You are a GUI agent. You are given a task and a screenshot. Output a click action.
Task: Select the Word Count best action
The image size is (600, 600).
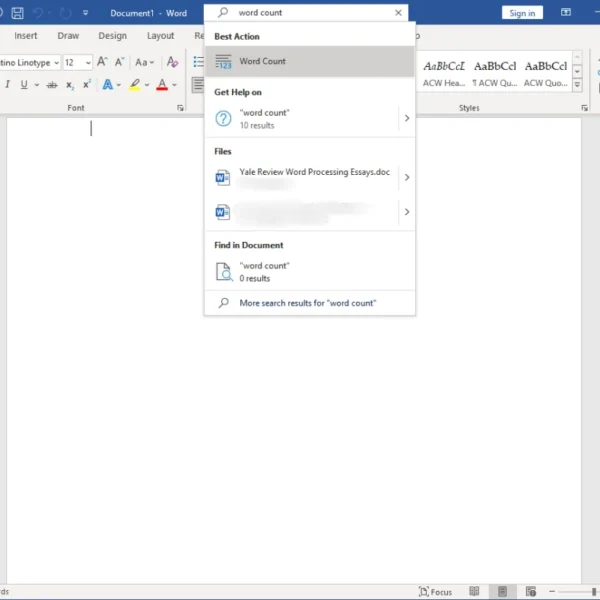(310, 61)
